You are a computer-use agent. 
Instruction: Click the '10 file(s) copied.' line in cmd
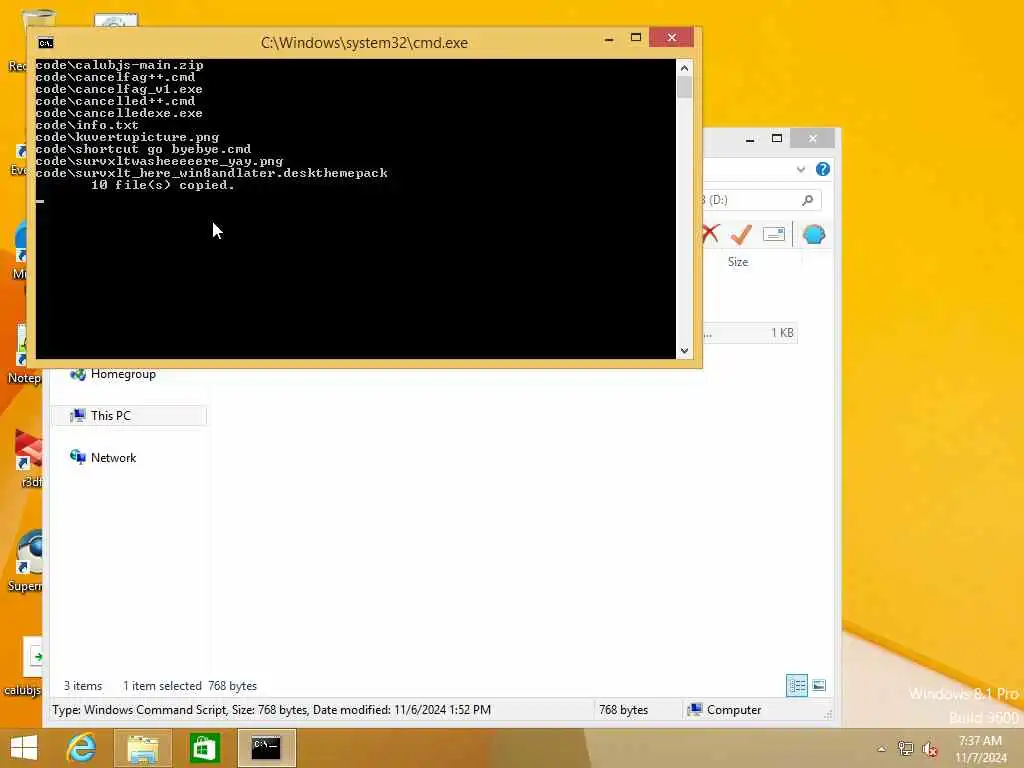coord(163,185)
